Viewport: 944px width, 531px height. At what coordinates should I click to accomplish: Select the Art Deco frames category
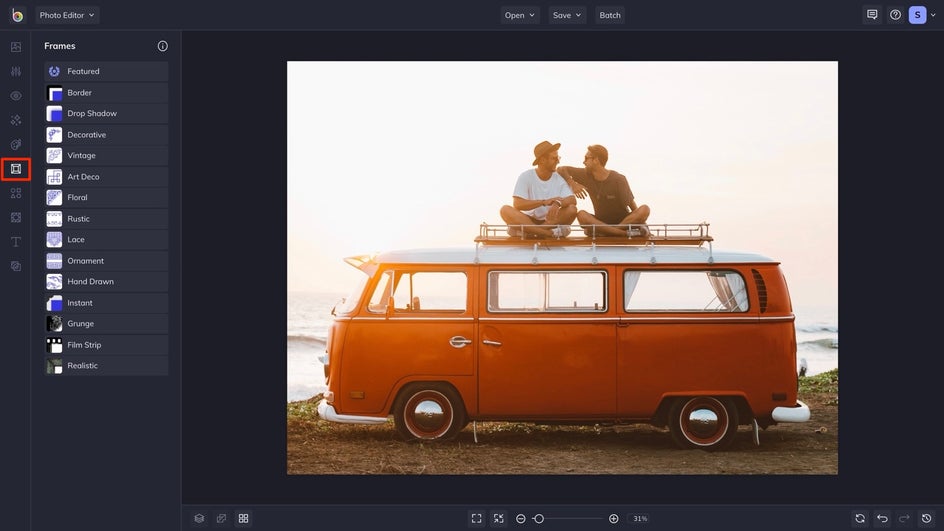point(106,176)
